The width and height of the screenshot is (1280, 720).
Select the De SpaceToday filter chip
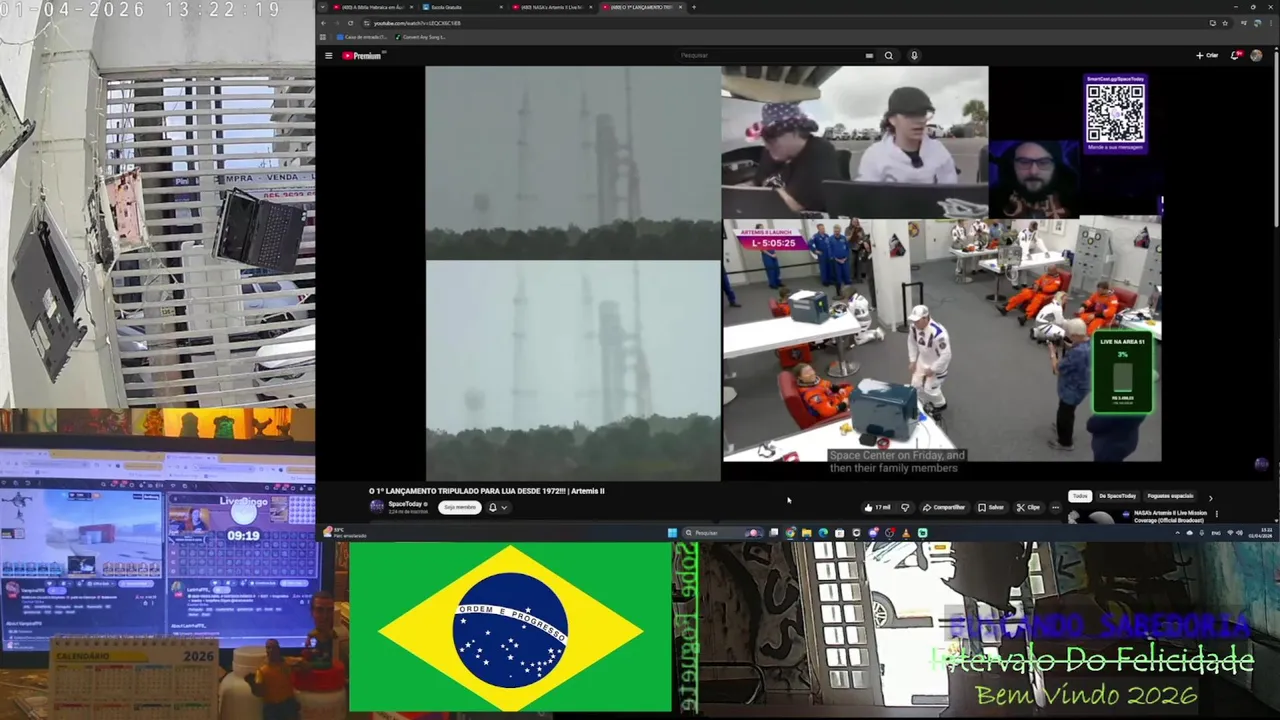click(x=1117, y=496)
